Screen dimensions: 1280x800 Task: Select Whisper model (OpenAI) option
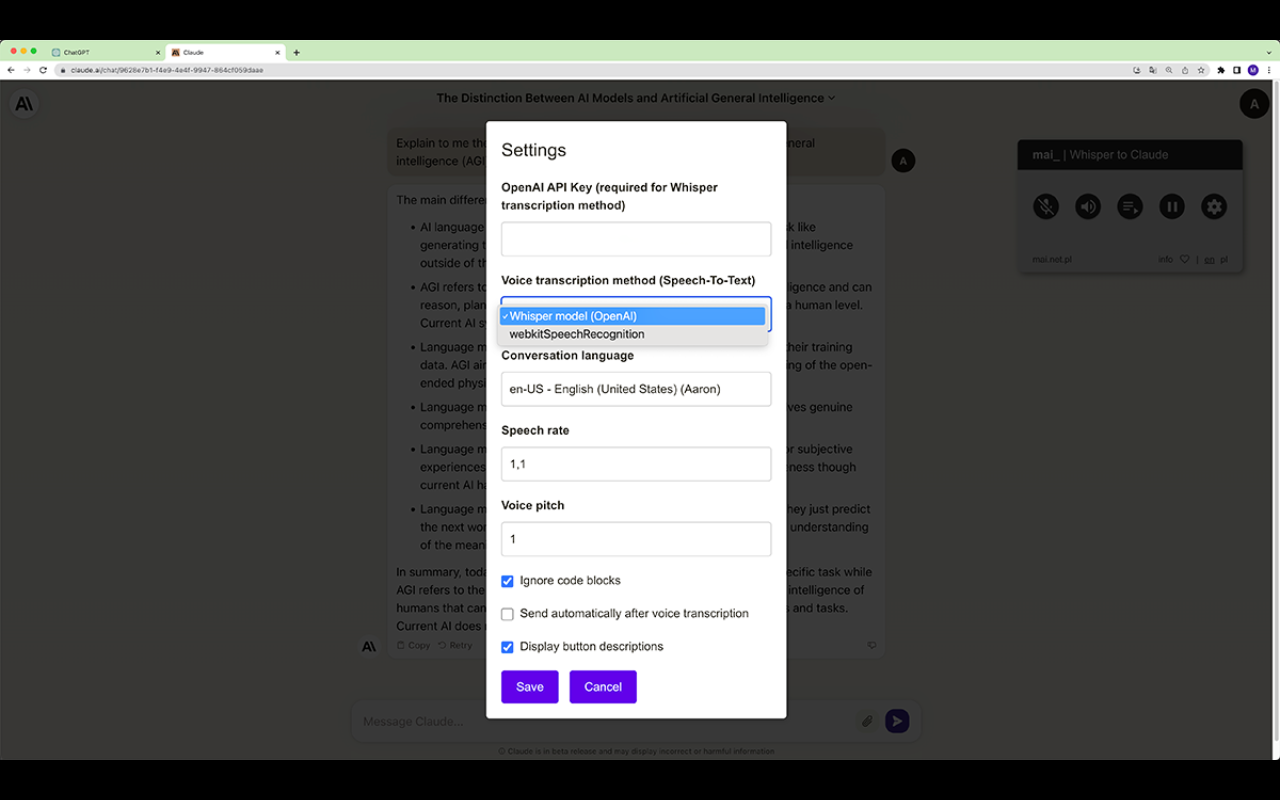coord(632,316)
